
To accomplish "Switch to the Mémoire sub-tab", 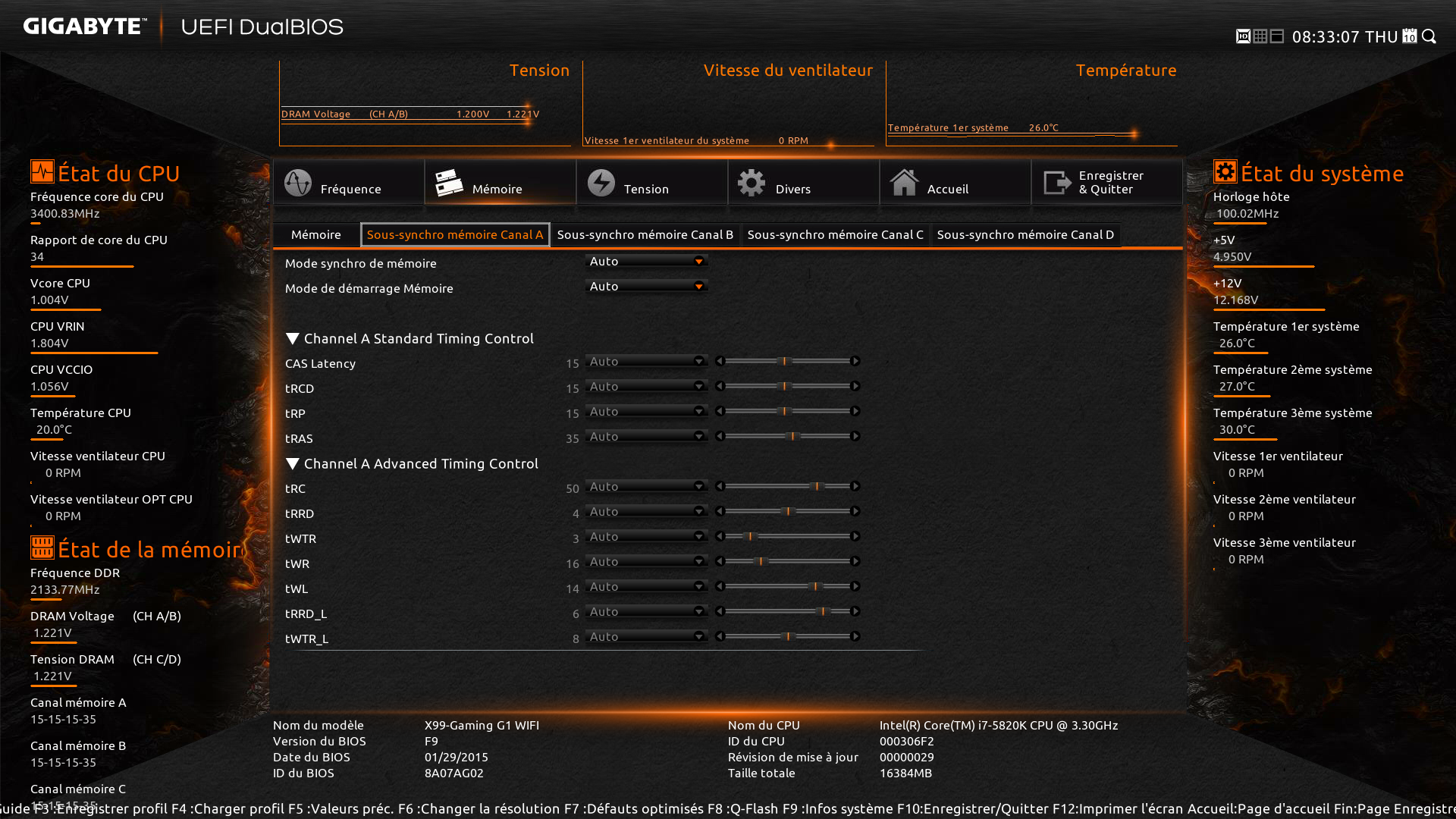I will 315,234.
